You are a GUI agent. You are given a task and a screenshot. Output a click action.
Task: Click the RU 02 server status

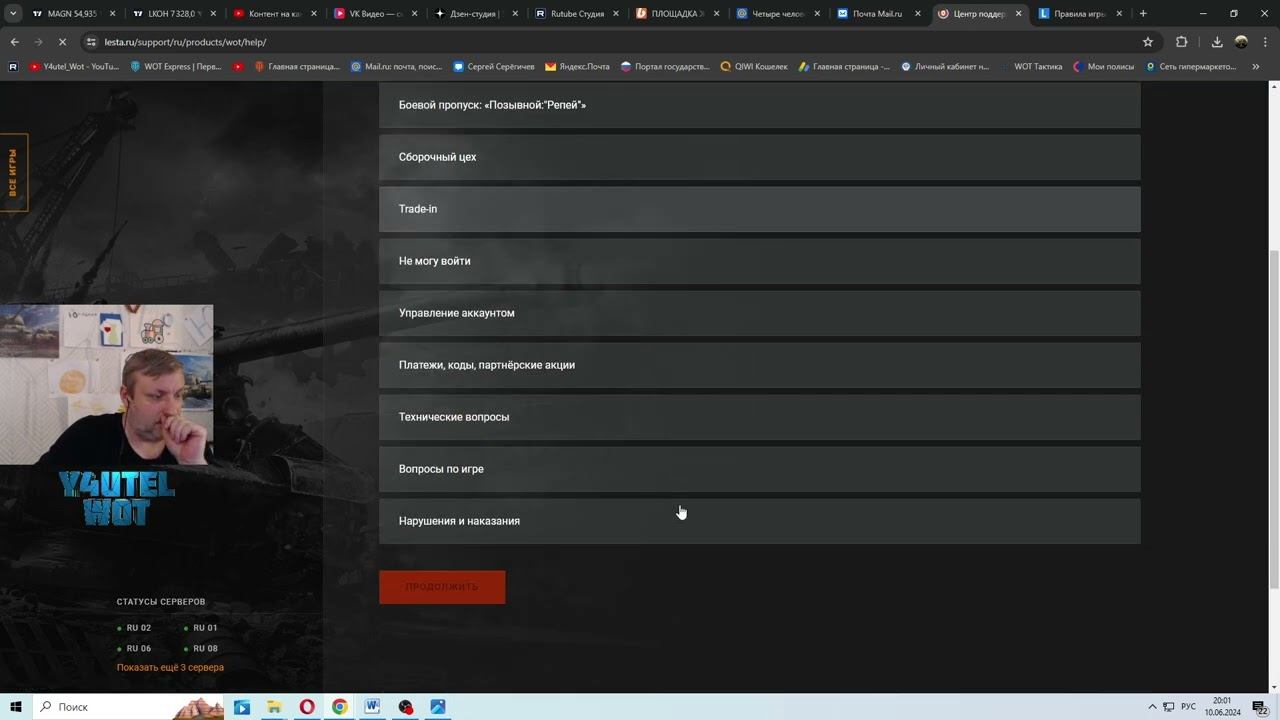134,628
